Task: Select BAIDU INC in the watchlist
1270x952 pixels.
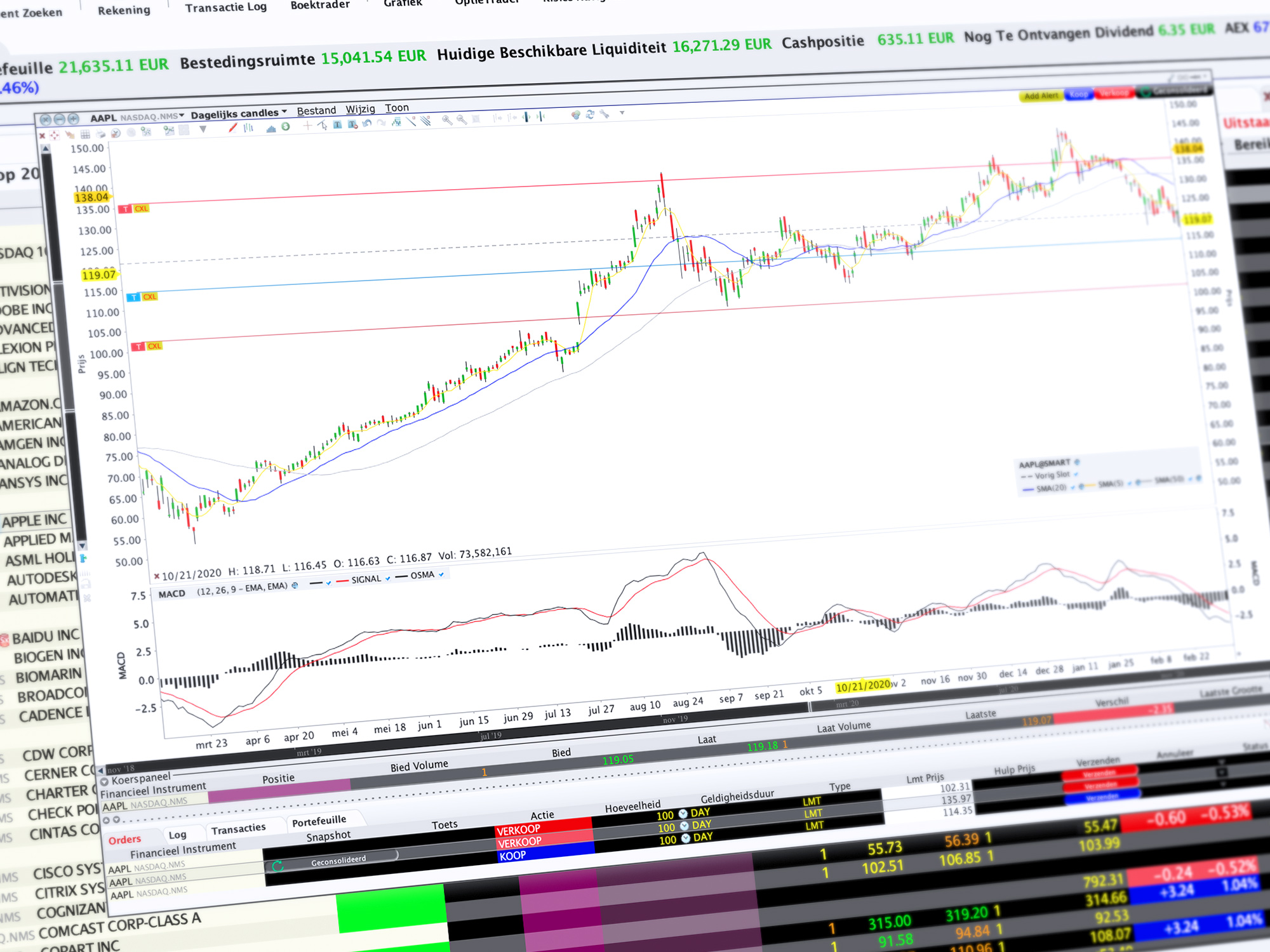Action: 46,637
